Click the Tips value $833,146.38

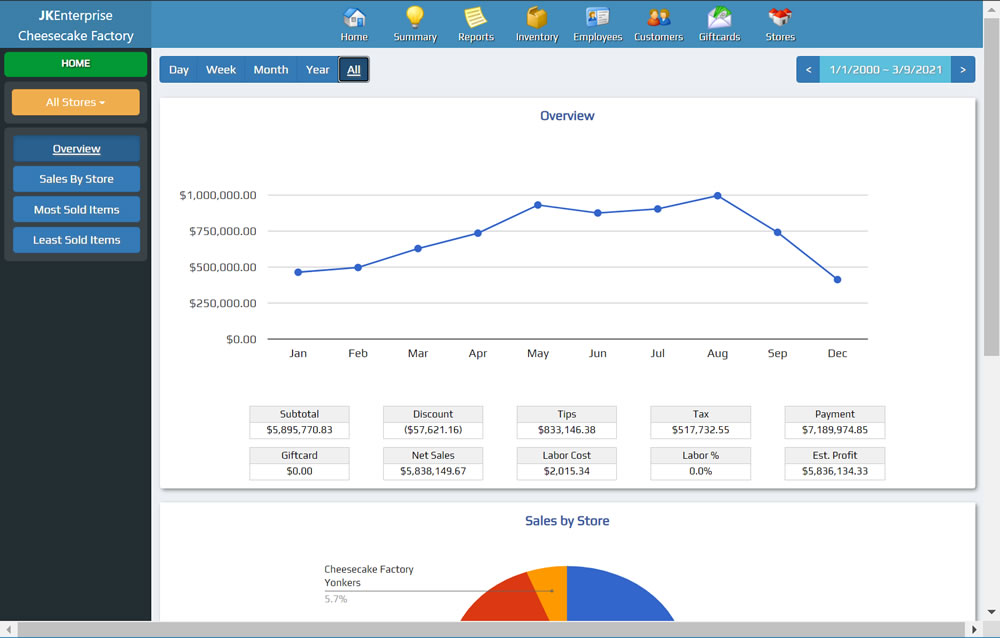click(x=566, y=430)
